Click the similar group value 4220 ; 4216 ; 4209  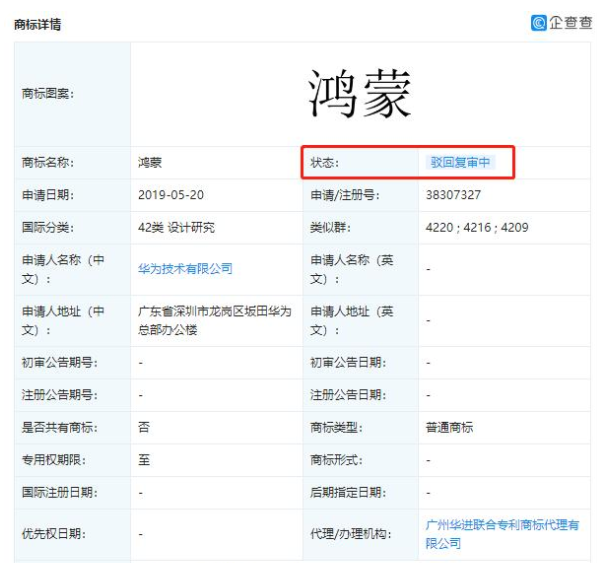(x=477, y=228)
